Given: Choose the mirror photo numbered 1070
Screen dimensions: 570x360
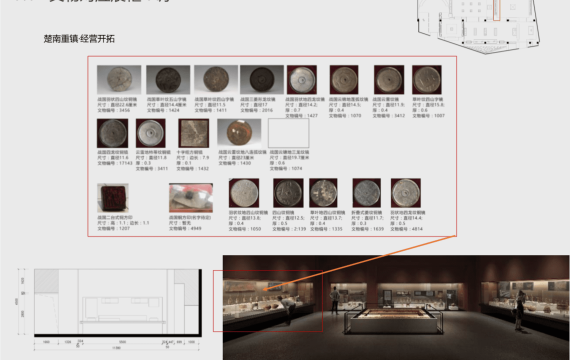Looking at the screenshot, I should pos(344,80).
